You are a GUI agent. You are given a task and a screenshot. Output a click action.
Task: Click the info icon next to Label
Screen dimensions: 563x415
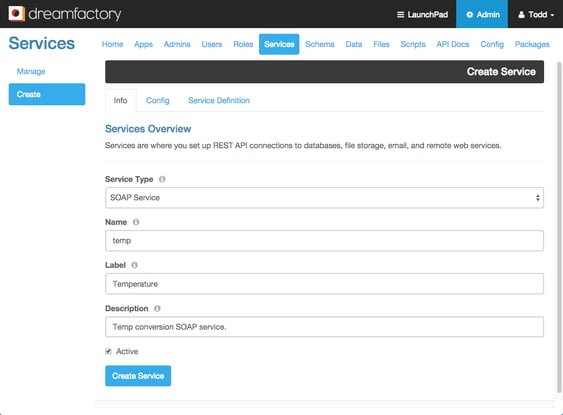click(135, 265)
